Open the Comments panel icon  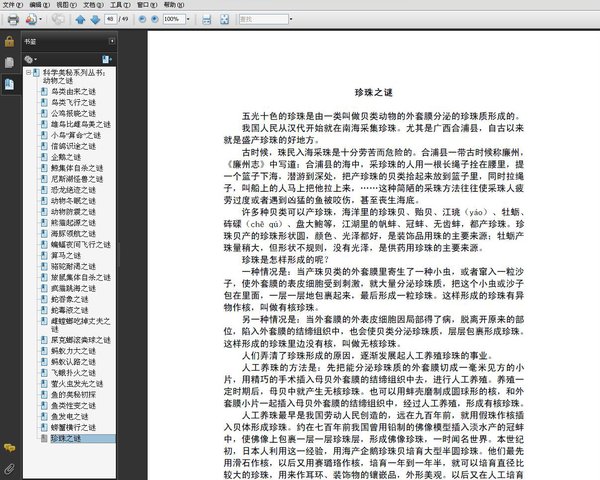pyautogui.click(x=9, y=447)
